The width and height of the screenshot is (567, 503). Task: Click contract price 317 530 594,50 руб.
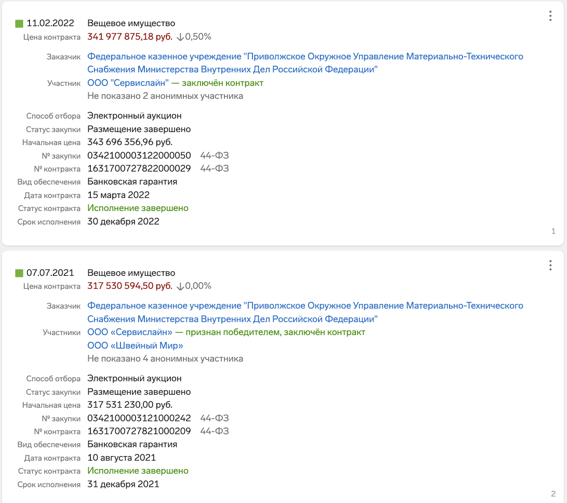click(x=130, y=286)
